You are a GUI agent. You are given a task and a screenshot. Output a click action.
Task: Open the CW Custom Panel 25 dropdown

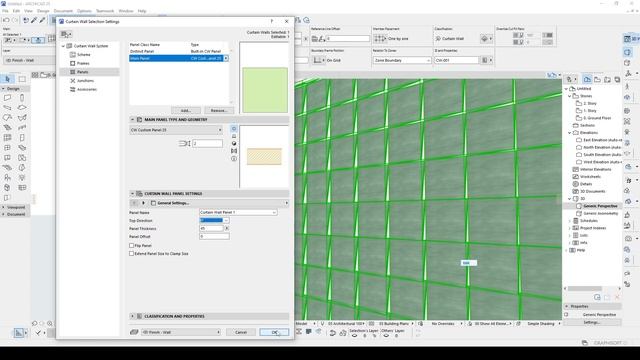click(176, 130)
